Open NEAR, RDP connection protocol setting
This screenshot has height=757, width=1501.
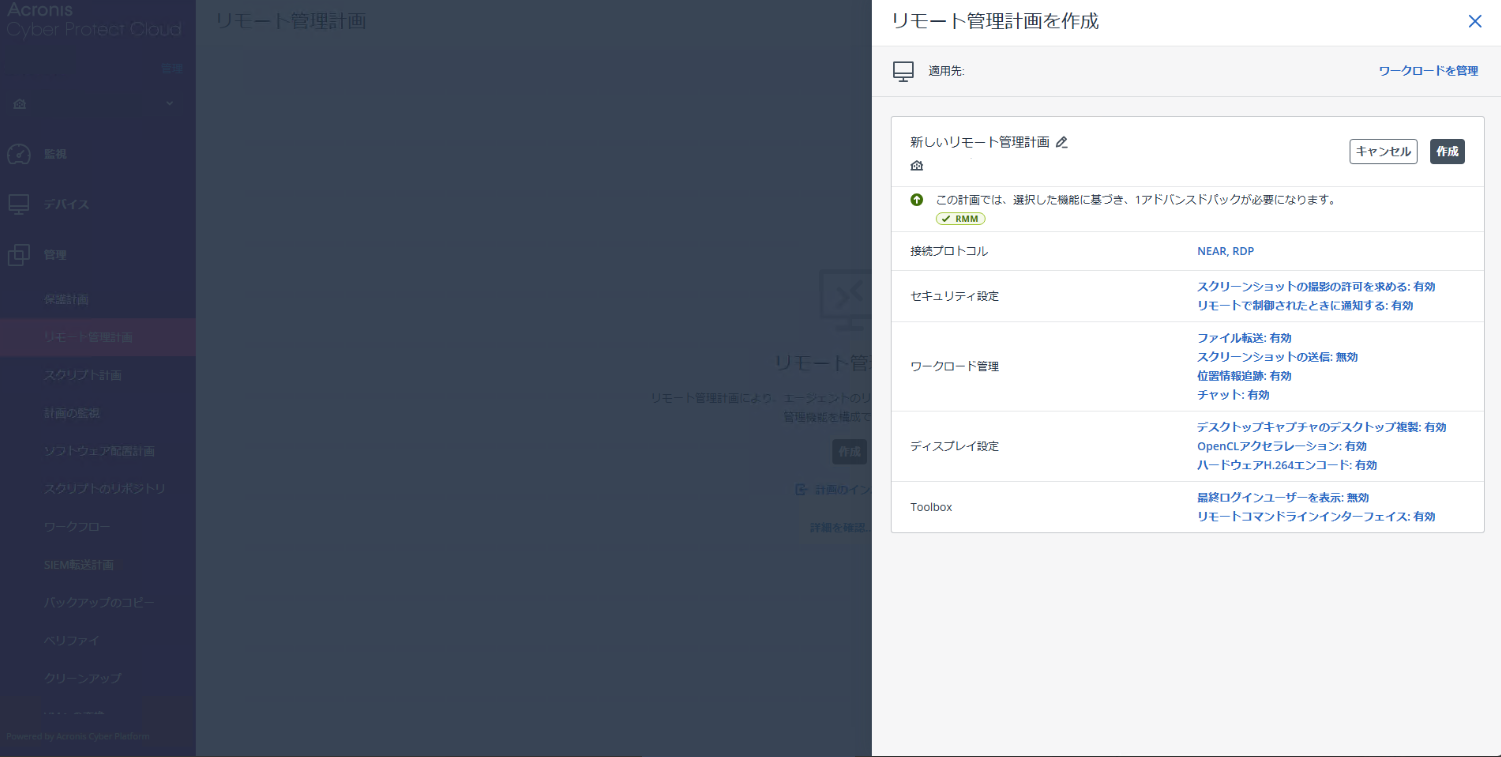click(x=1225, y=251)
